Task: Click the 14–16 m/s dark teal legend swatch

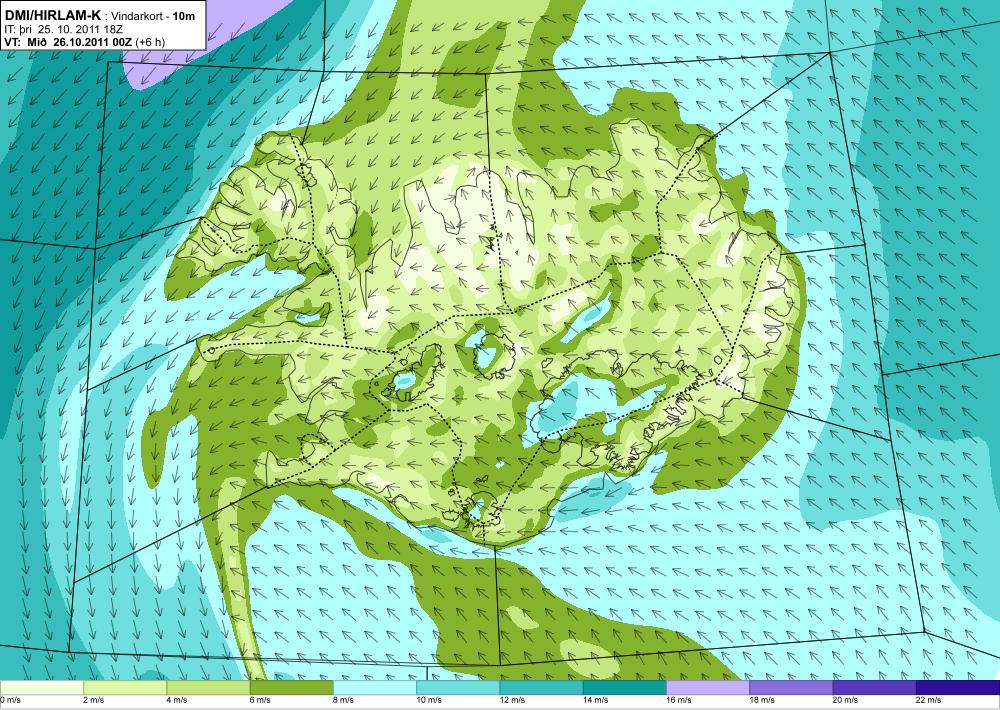Action: click(625, 688)
